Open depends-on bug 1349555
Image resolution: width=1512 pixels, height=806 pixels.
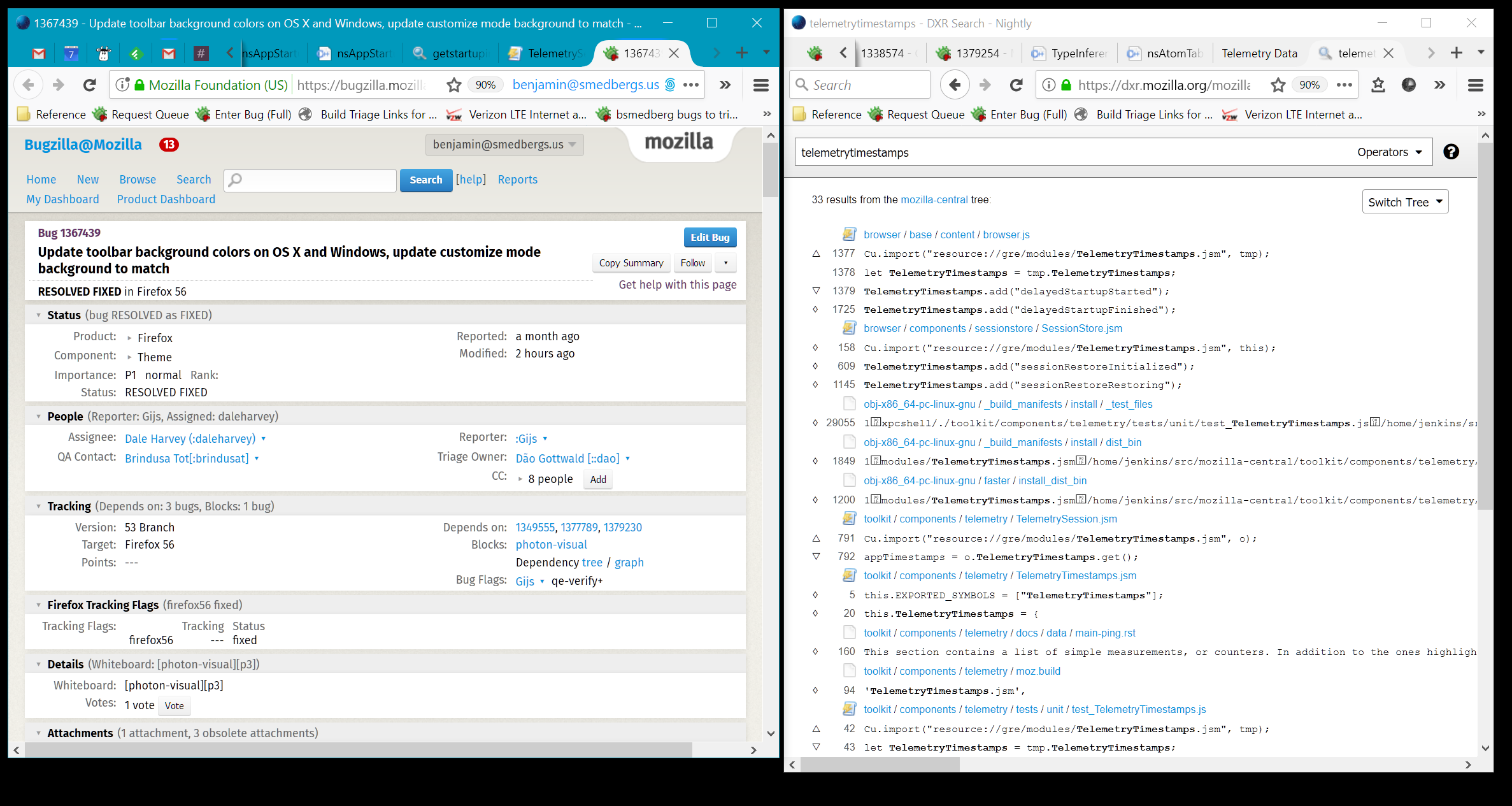[535, 528]
